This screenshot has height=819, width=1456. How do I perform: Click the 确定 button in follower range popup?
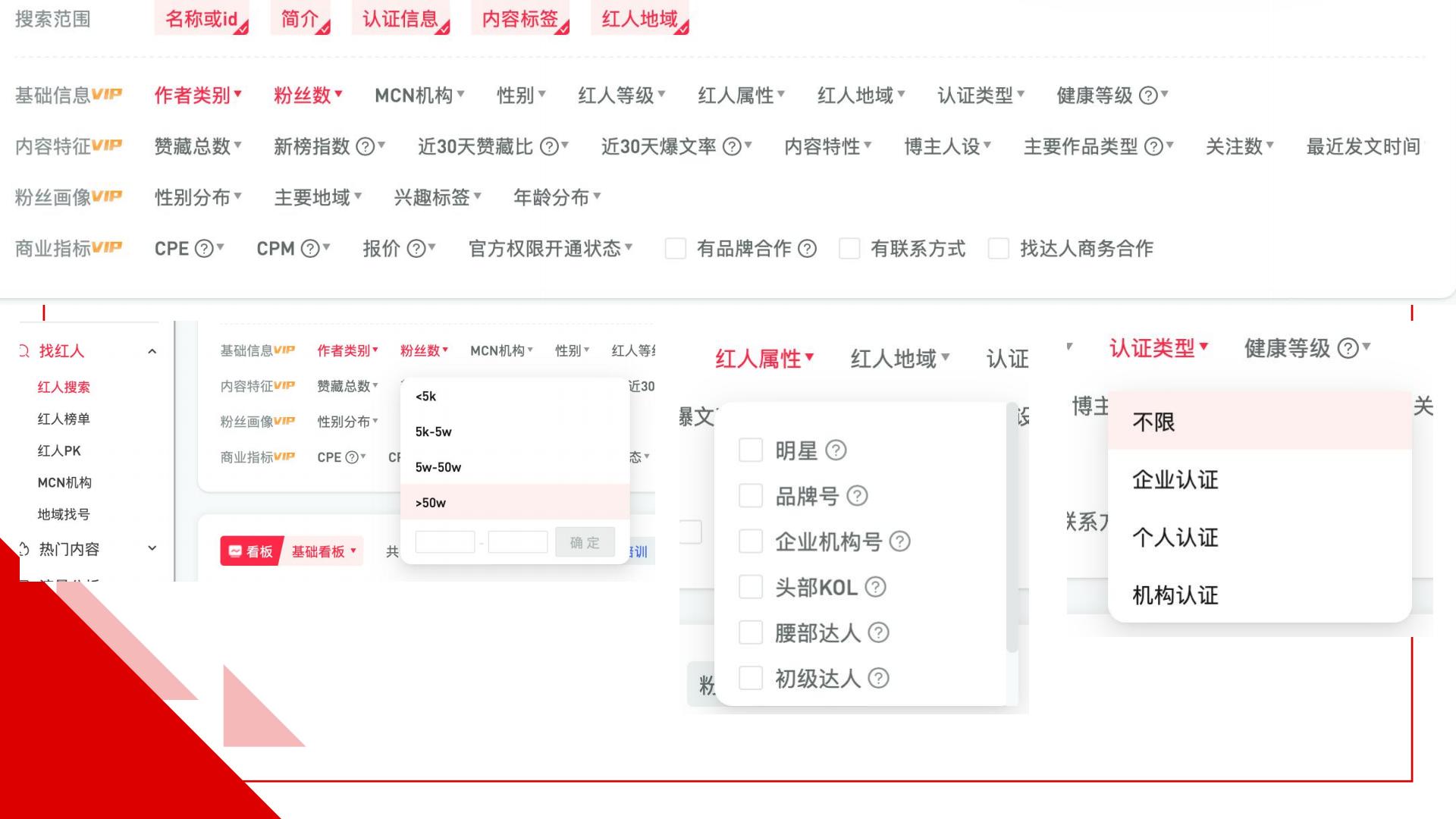pos(585,542)
